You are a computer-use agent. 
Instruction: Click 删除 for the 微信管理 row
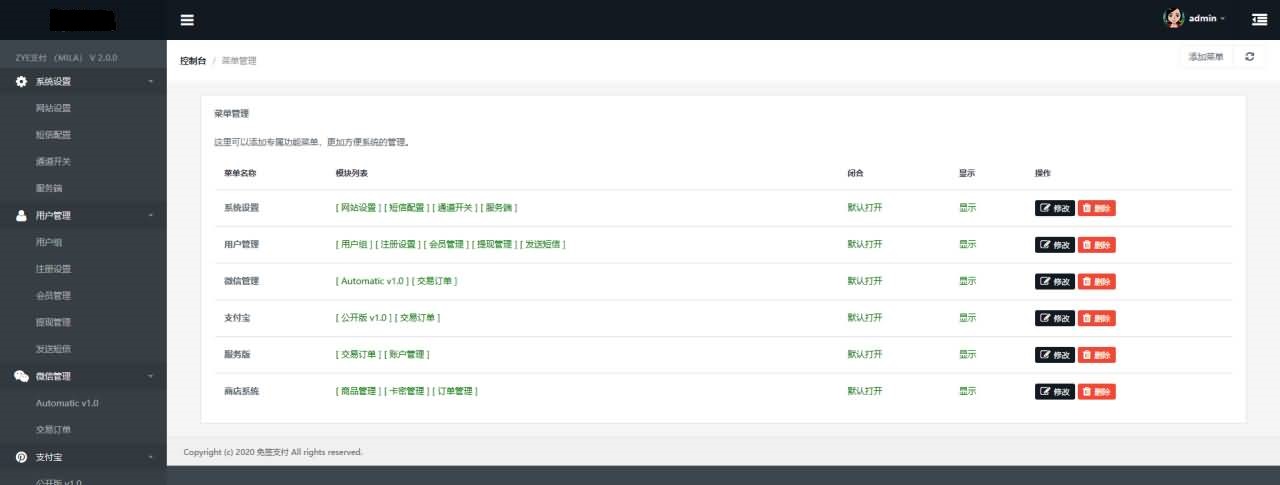coord(1097,282)
